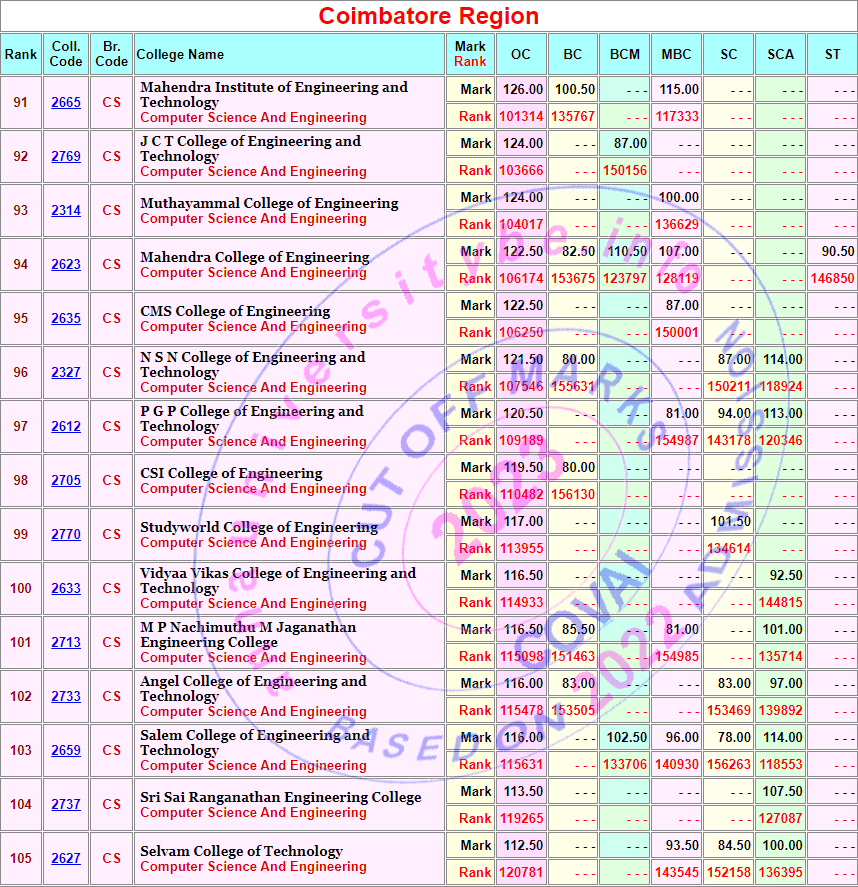Image resolution: width=858 pixels, height=887 pixels.
Task: Open the 2635 CMS College code link
Action: click(x=66, y=319)
